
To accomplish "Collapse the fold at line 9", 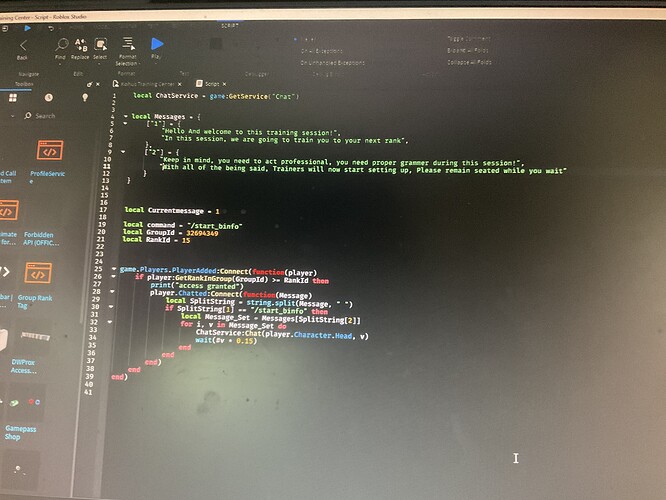I will click(123, 152).
